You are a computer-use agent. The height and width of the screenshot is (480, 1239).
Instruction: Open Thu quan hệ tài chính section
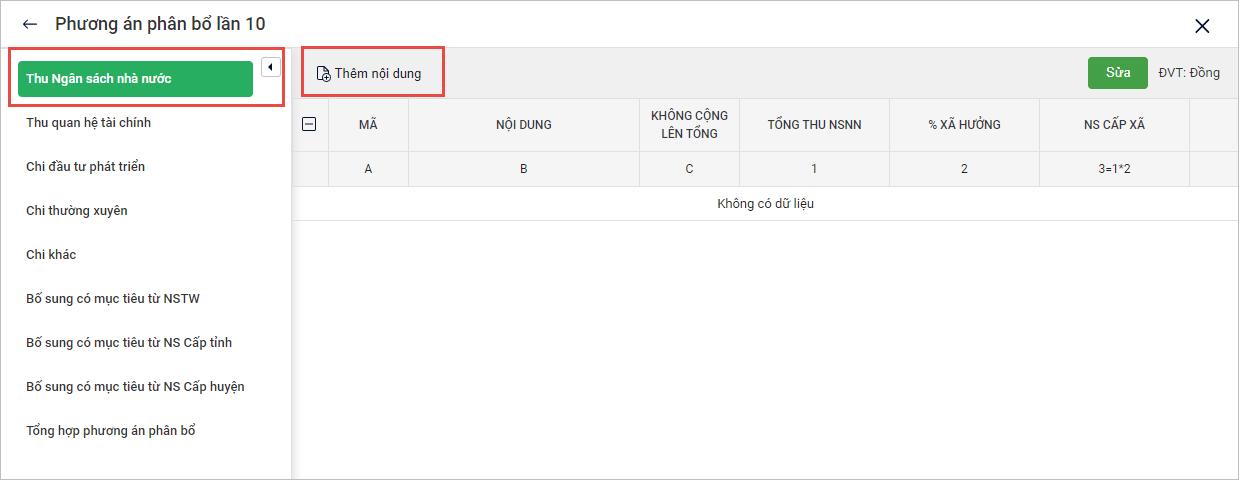coord(89,123)
